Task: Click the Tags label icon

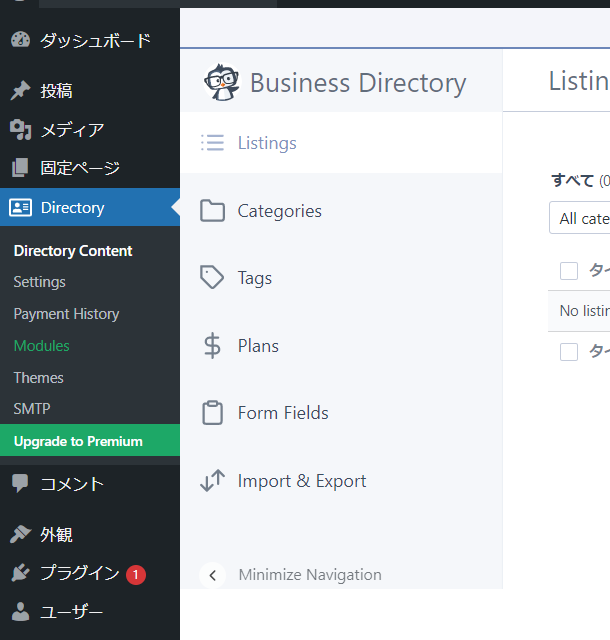Action: pos(212,278)
